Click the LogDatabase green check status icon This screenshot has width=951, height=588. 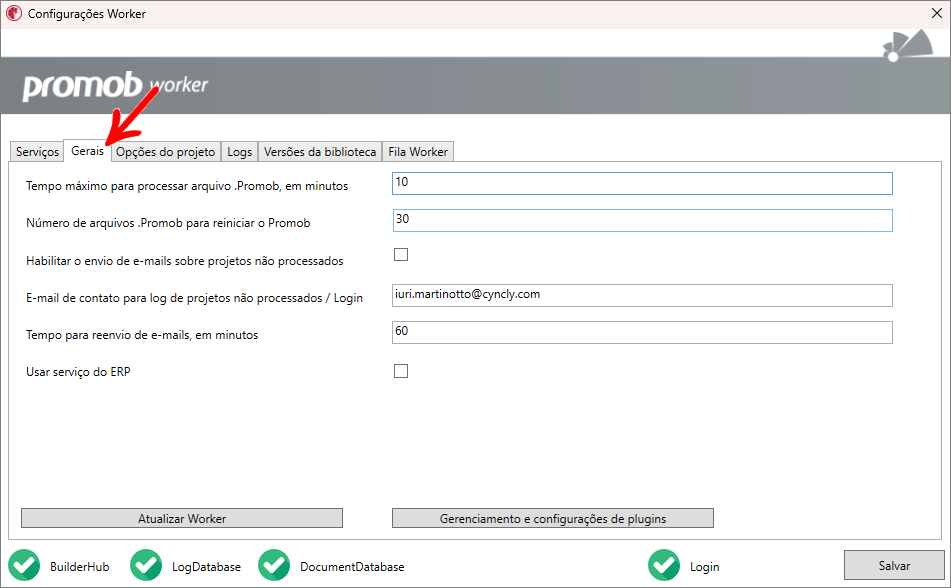(x=146, y=566)
